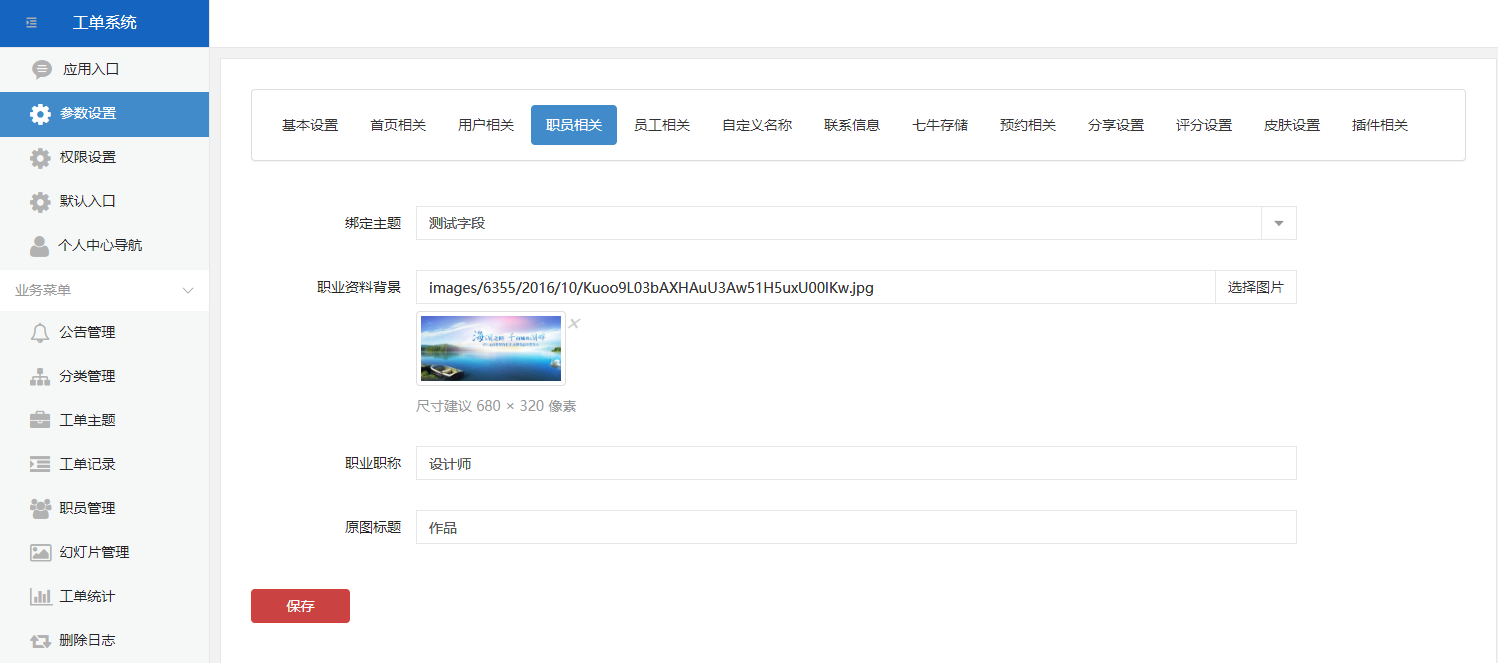Switch to the 插件相关 tab
The height and width of the screenshot is (663, 1498).
pyautogui.click(x=1380, y=125)
